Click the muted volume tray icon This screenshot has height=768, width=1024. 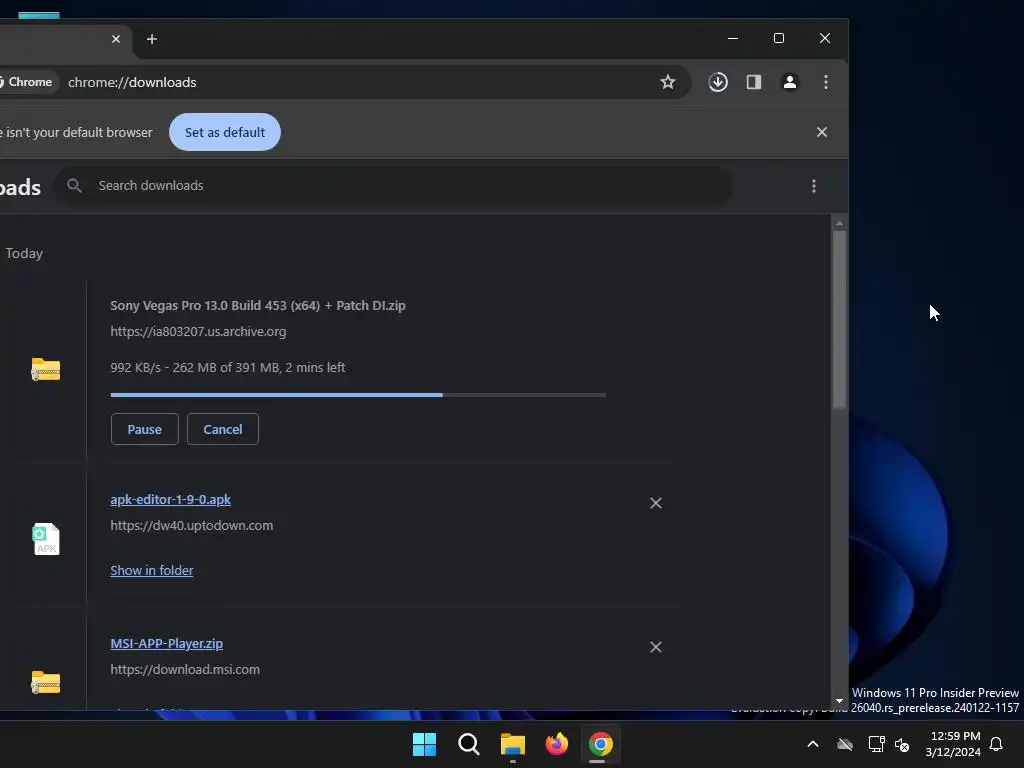point(902,744)
